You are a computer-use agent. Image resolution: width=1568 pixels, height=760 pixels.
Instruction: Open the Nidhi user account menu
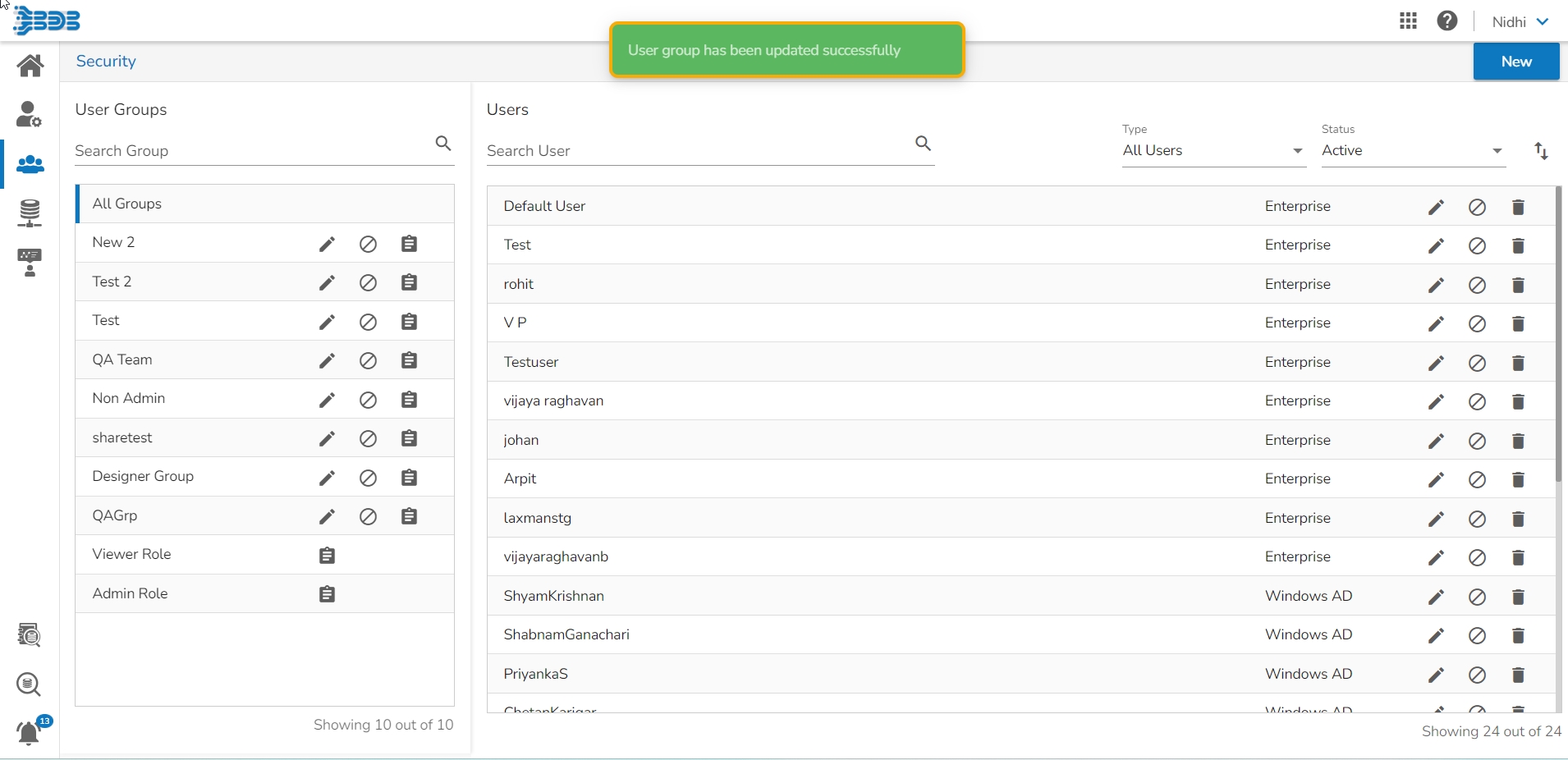pyautogui.click(x=1520, y=22)
